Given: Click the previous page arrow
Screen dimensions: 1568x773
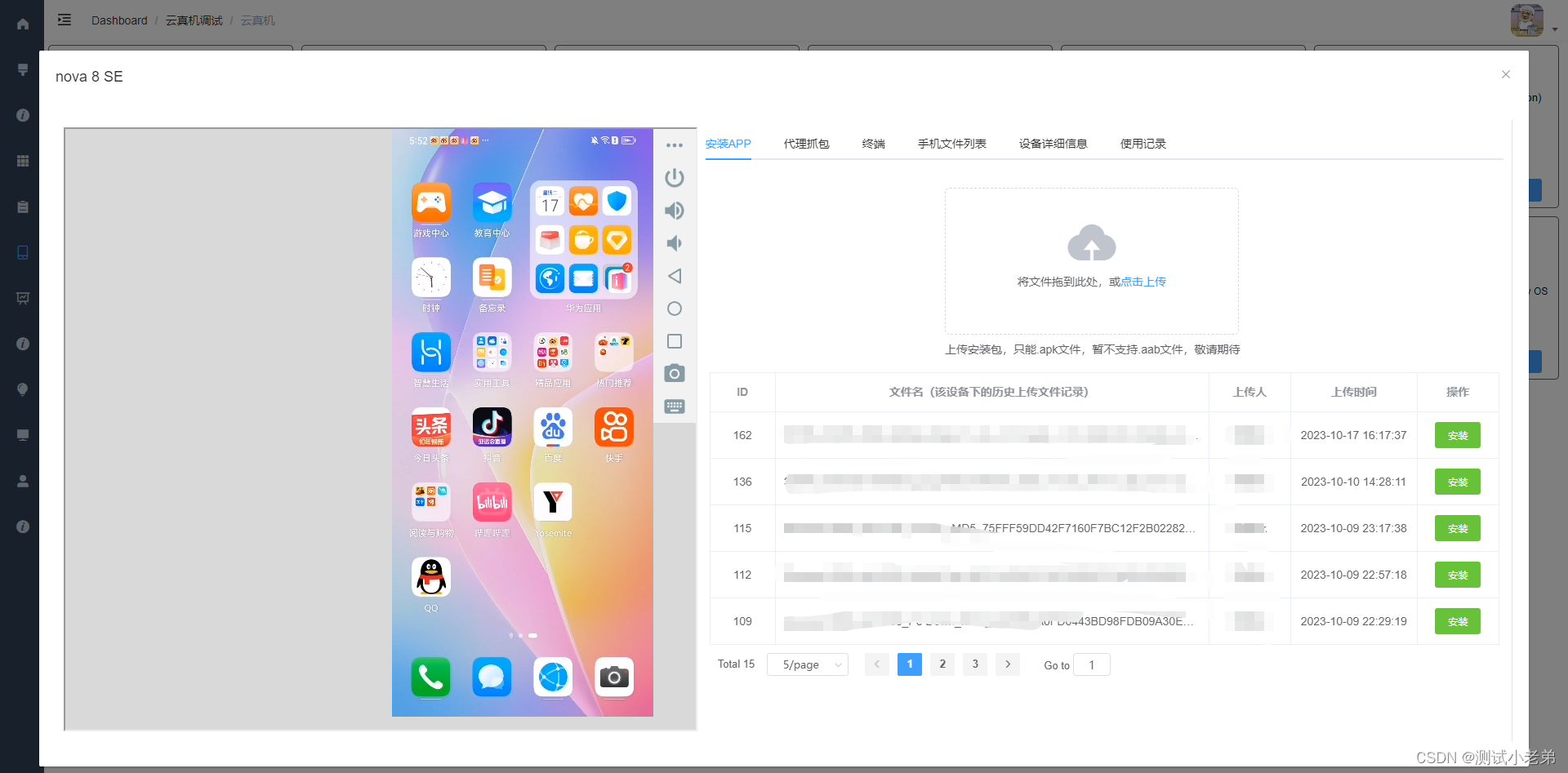Looking at the screenshot, I should tap(877, 664).
